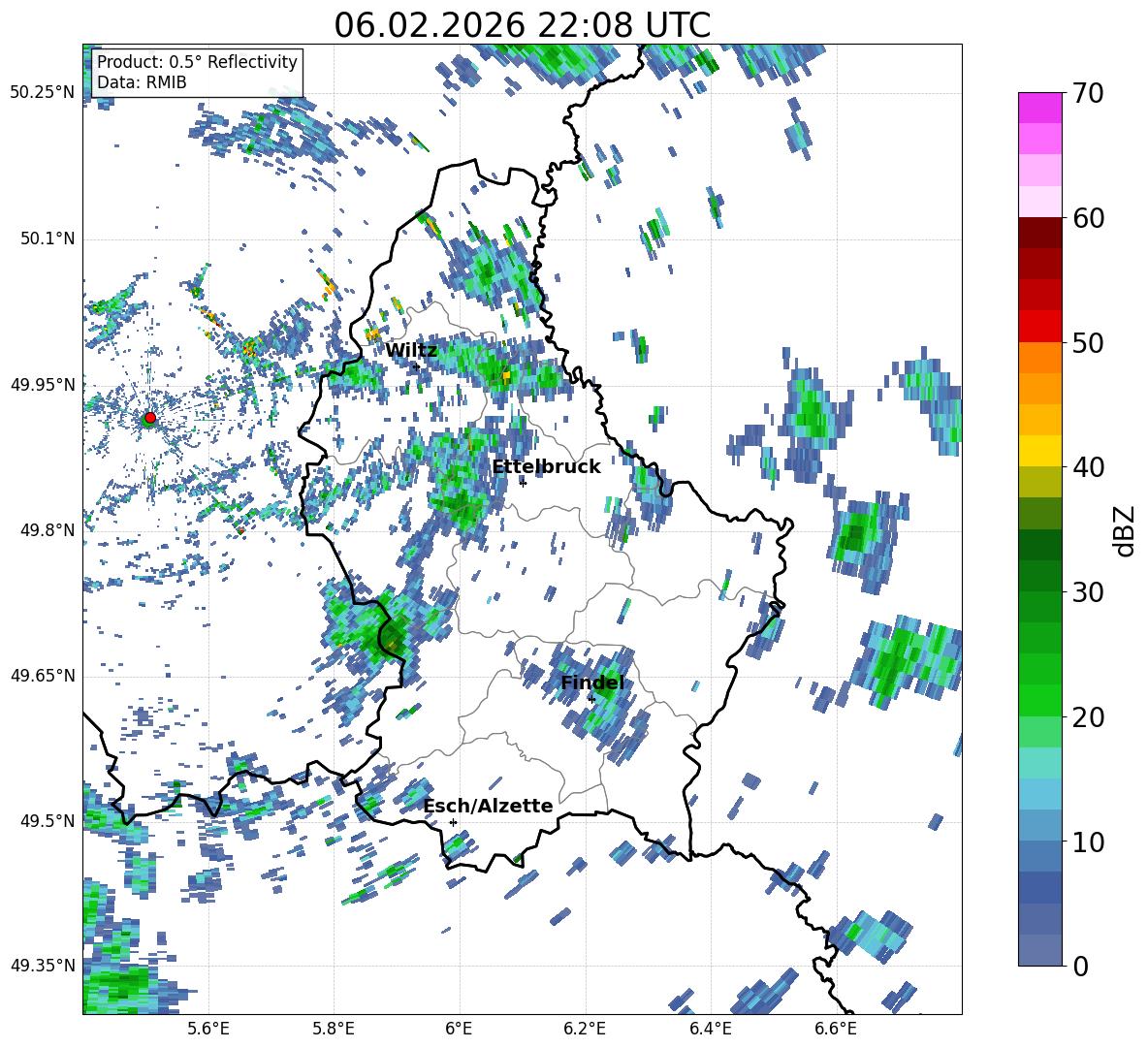Click the 49.35°N latitude label
1148x1048 pixels.
[x=44, y=966]
